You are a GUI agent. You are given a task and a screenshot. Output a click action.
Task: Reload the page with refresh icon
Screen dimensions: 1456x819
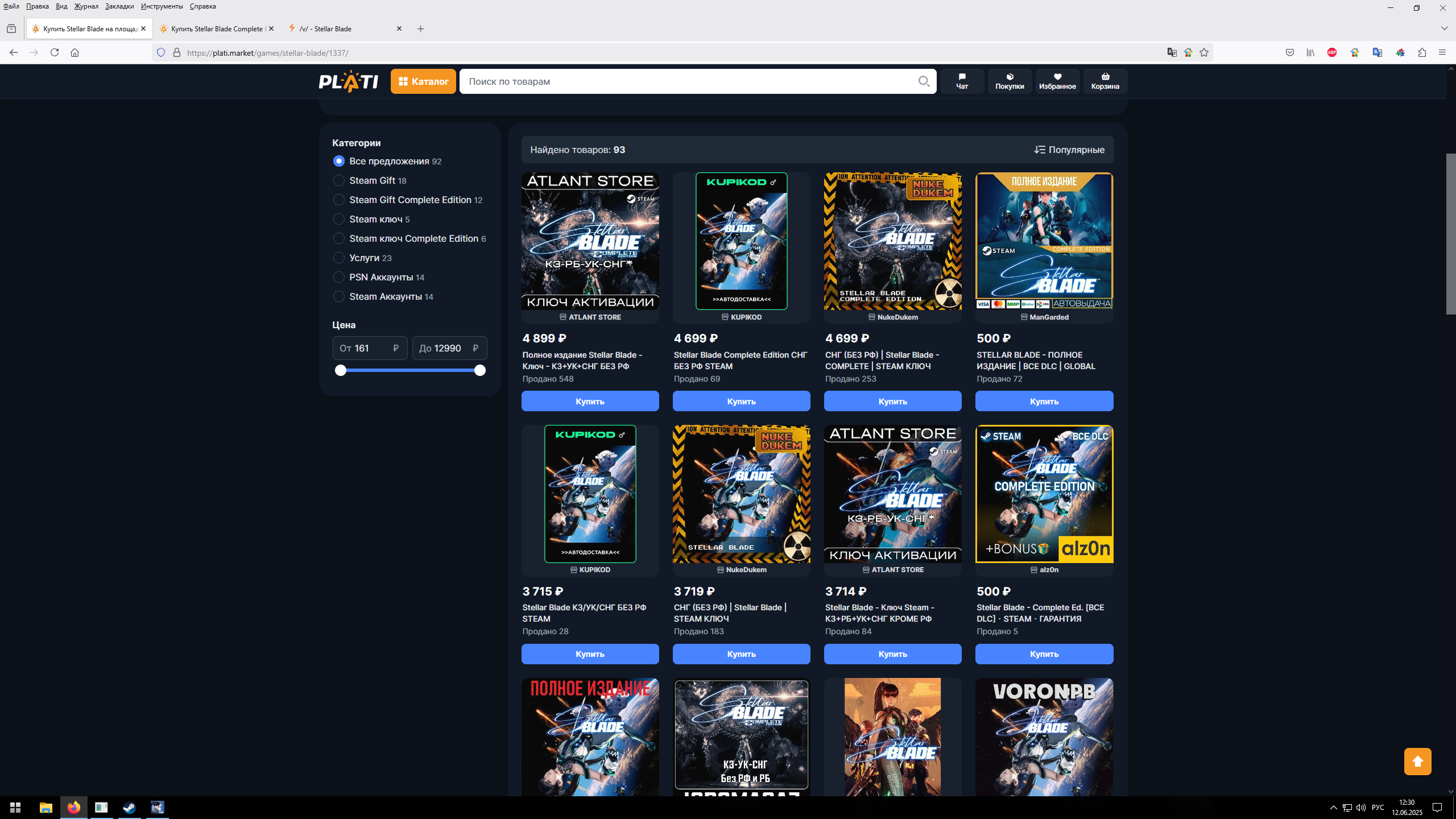(55, 52)
